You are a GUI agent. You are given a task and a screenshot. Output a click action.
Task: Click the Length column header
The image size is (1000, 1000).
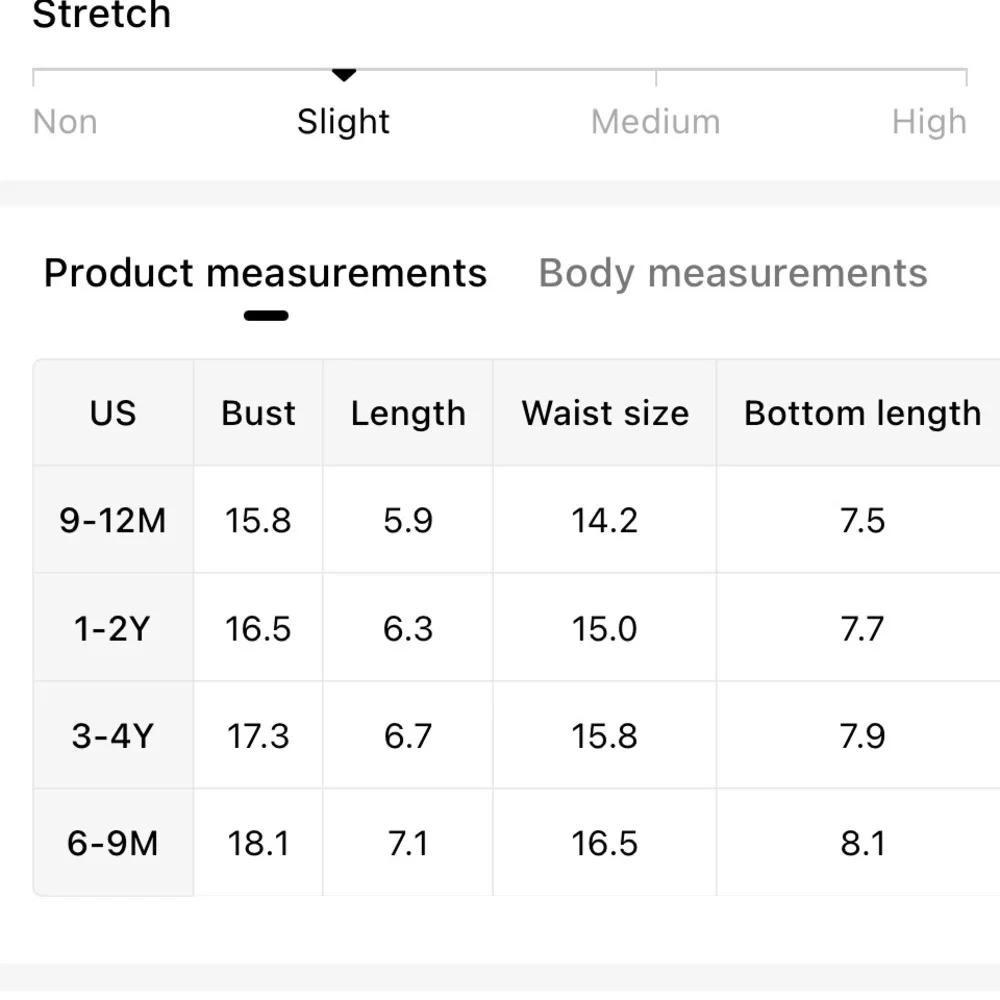pyautogui.click(x=408, y=413)
